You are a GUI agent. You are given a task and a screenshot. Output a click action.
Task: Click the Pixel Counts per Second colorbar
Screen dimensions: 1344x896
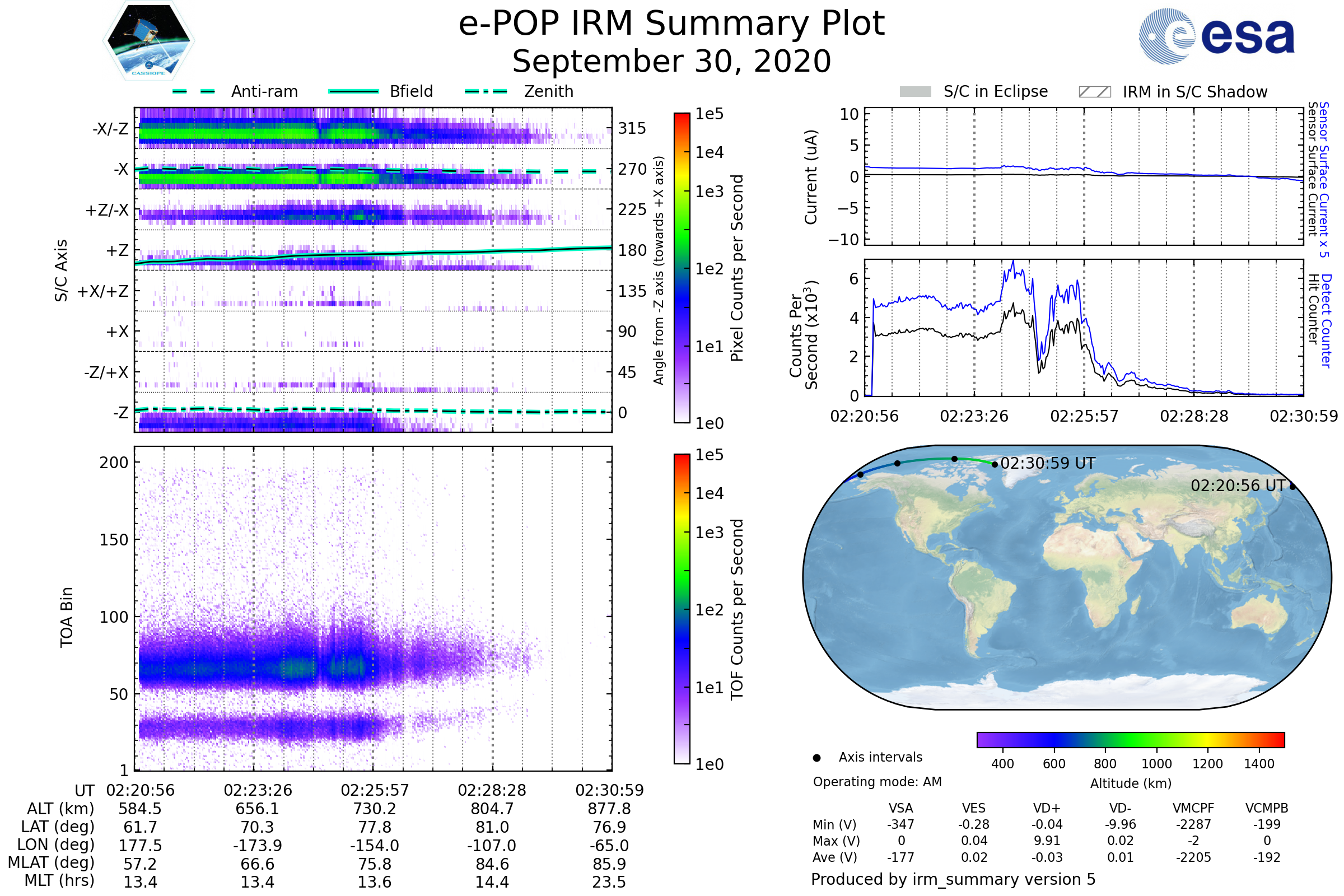point(682,268)
